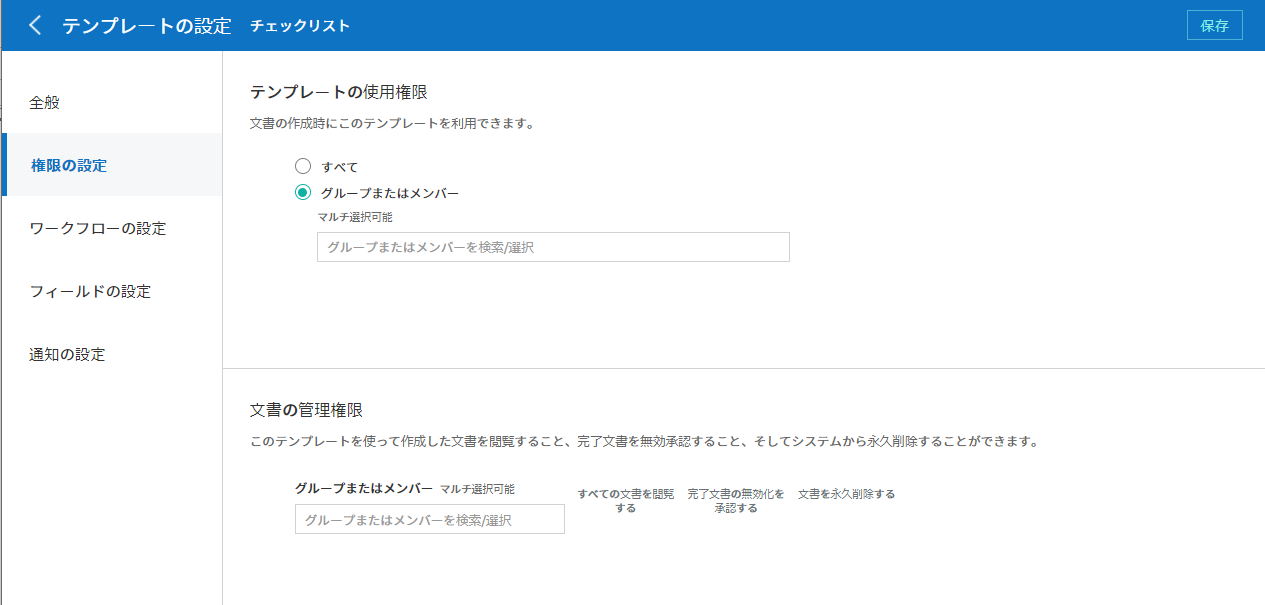Viewport: 1265px width, 605px height.
Task: Click the 文書の管理権限 heading
Action: [x=306, y=410]
